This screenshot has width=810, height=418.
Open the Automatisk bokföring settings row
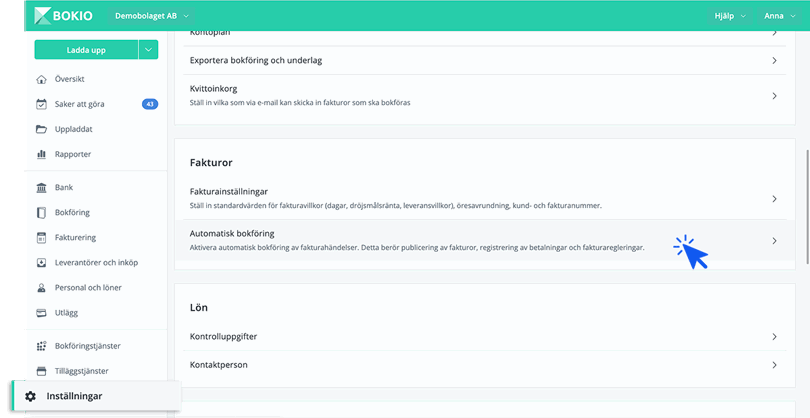click(x=480, y=240)
